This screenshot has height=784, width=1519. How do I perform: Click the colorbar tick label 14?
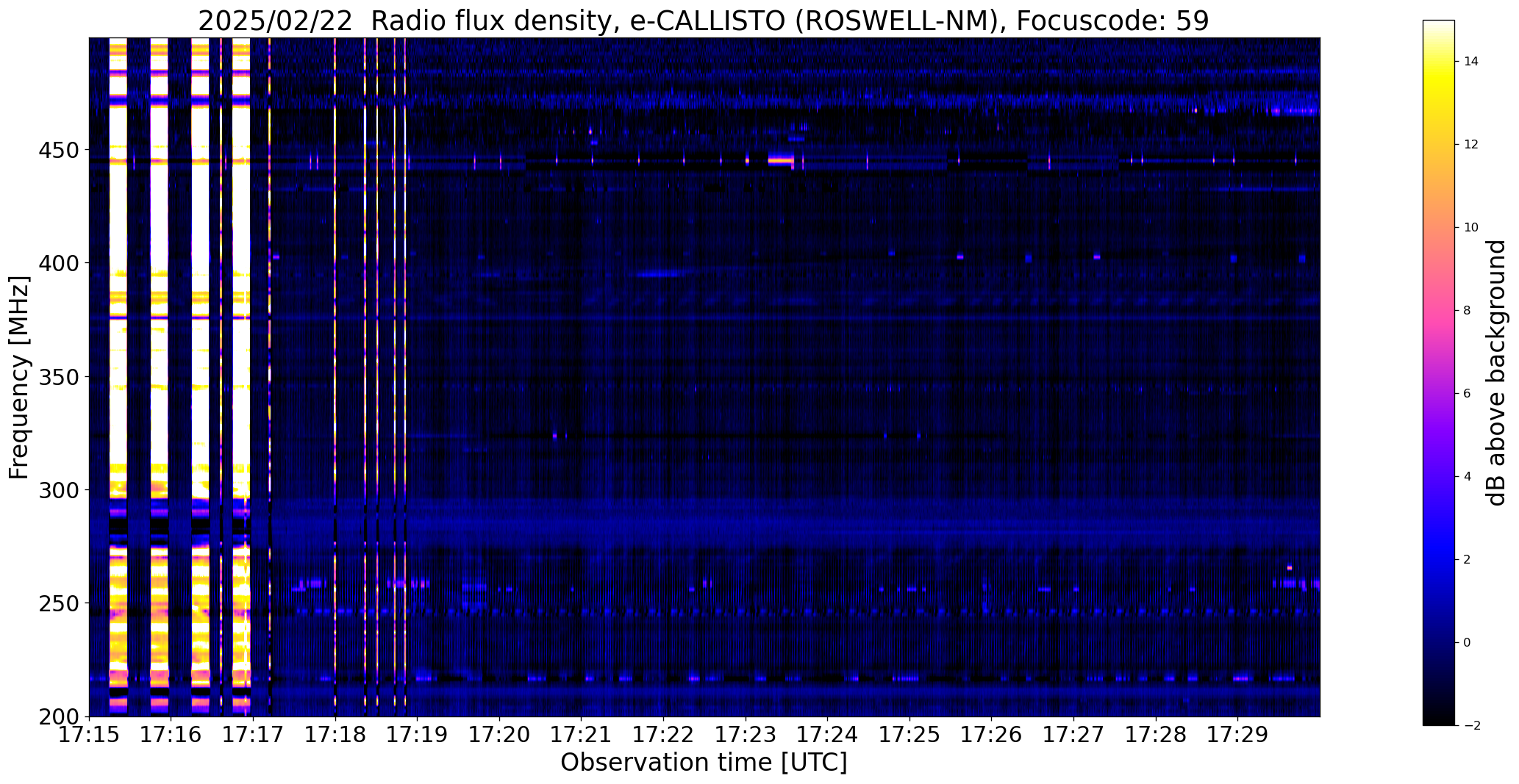pos(1470,62)
